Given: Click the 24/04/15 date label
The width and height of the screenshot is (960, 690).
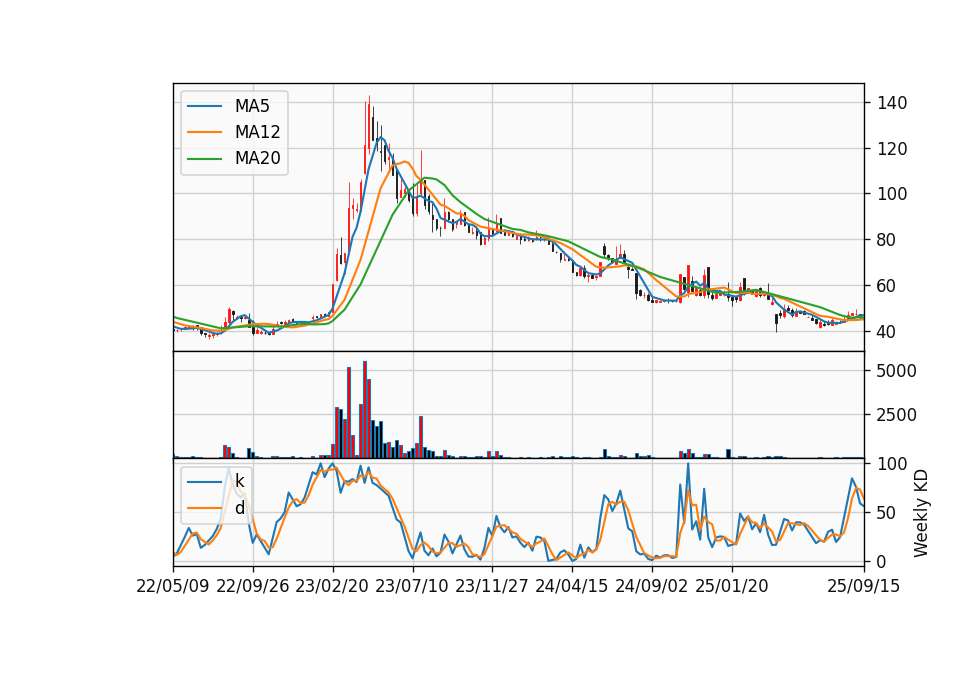Looking at the screenshot, I should click(x=572, y=586).
